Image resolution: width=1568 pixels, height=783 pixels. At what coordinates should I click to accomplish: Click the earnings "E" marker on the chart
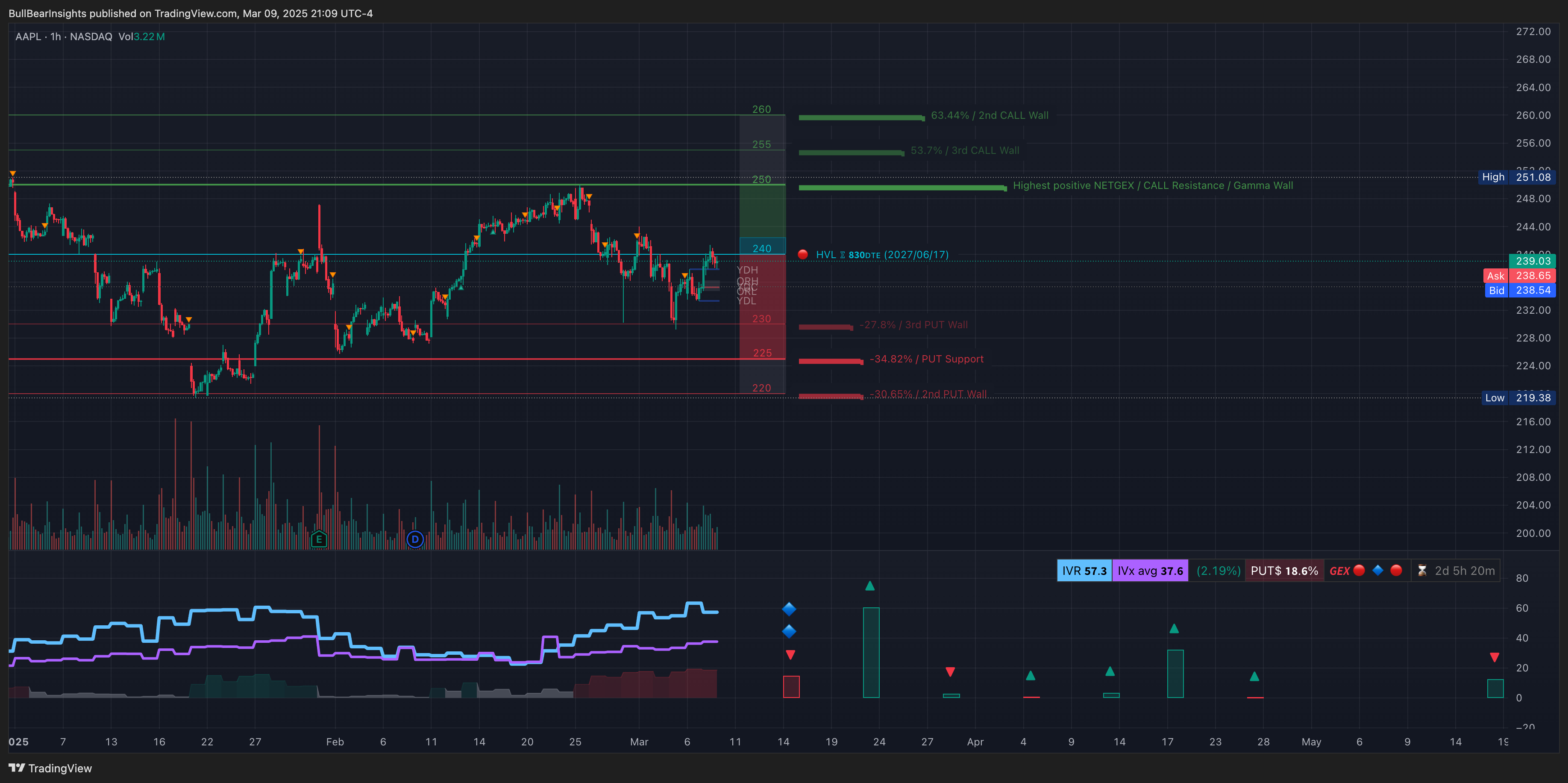(319, 539)
